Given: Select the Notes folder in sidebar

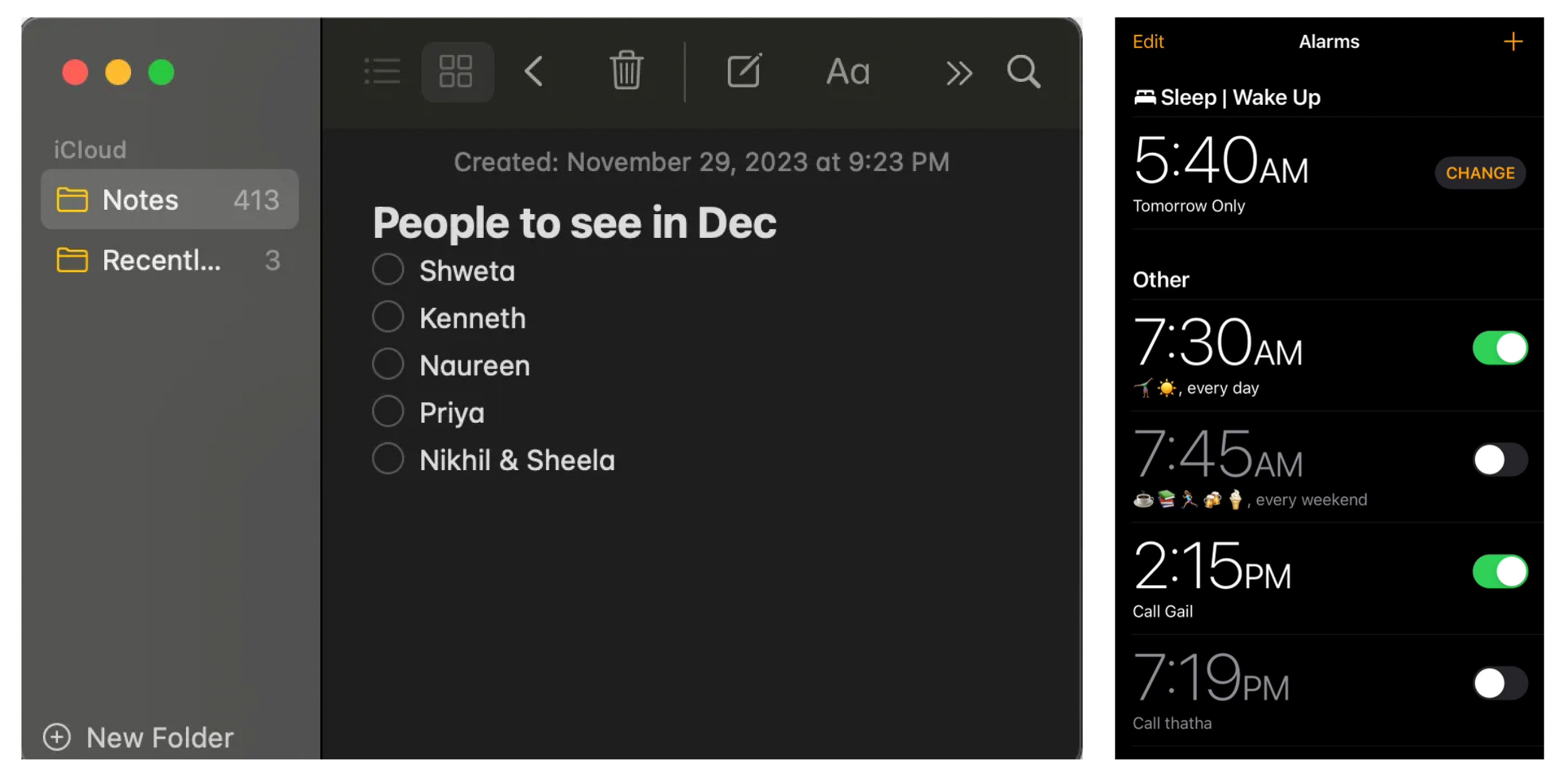Looking at the screenshot, I should pos(169,200).
